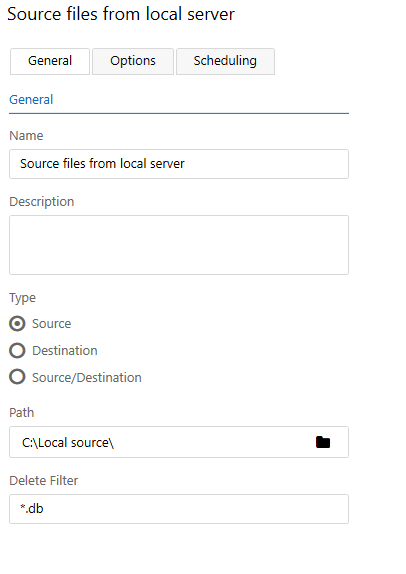Click the 'Description' field label
This screenshot has width=406, height=574.
pyautogui.click(x=42, y=202)
